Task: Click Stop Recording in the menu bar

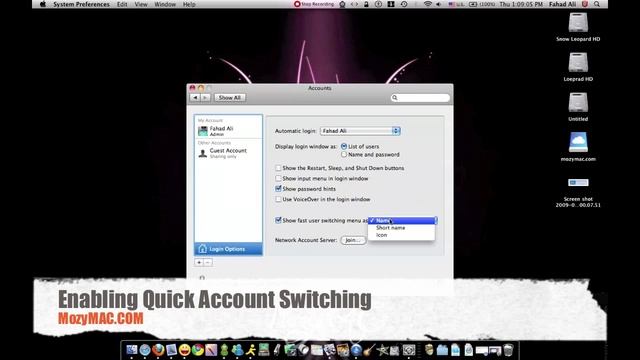Action: (x=314, y=4)
